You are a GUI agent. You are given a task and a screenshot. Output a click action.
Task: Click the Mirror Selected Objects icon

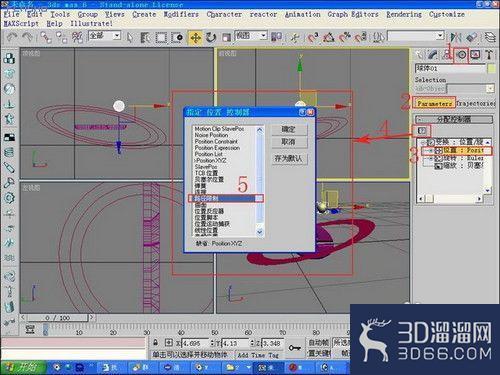coord(455,37)
